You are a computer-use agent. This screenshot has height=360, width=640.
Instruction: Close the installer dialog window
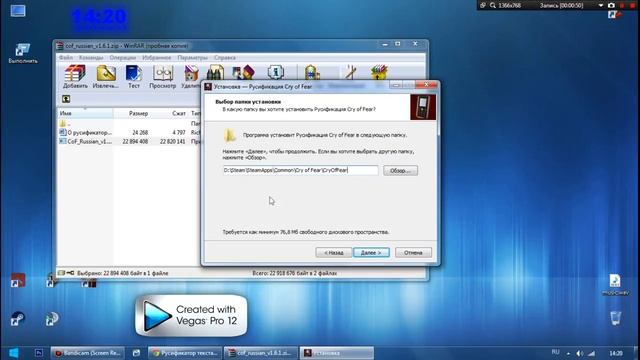click(x=426, y=84)
